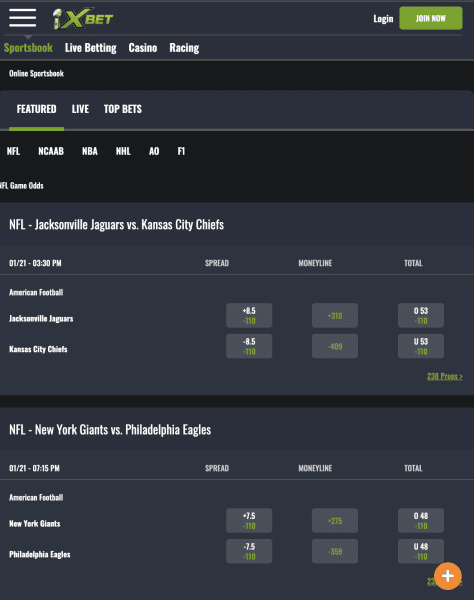Screen dimensions: 474x600
Task: Click the Jacksonville Jaguars team name
Action: click(41, 318)
